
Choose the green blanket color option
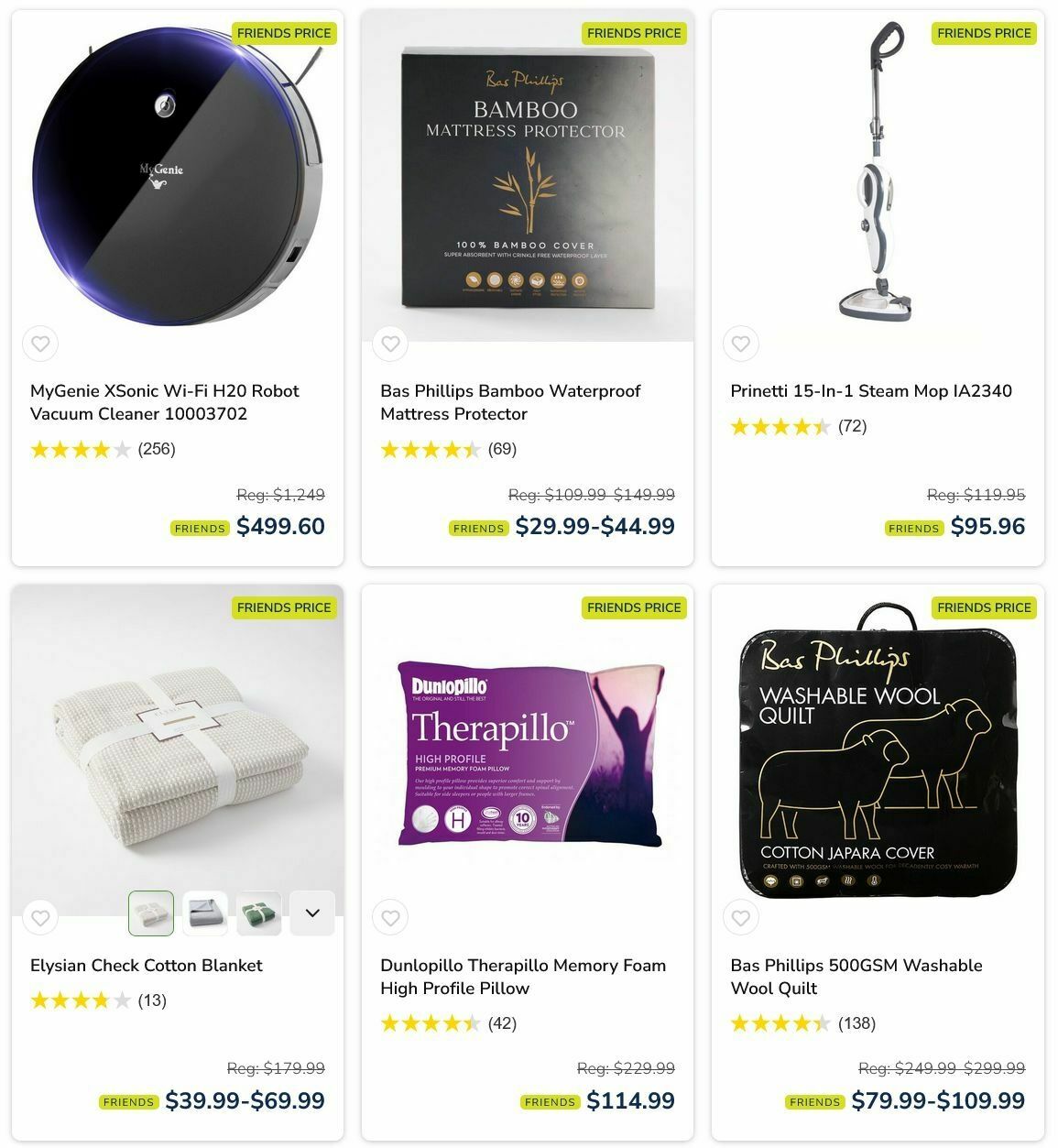point(259,913)
